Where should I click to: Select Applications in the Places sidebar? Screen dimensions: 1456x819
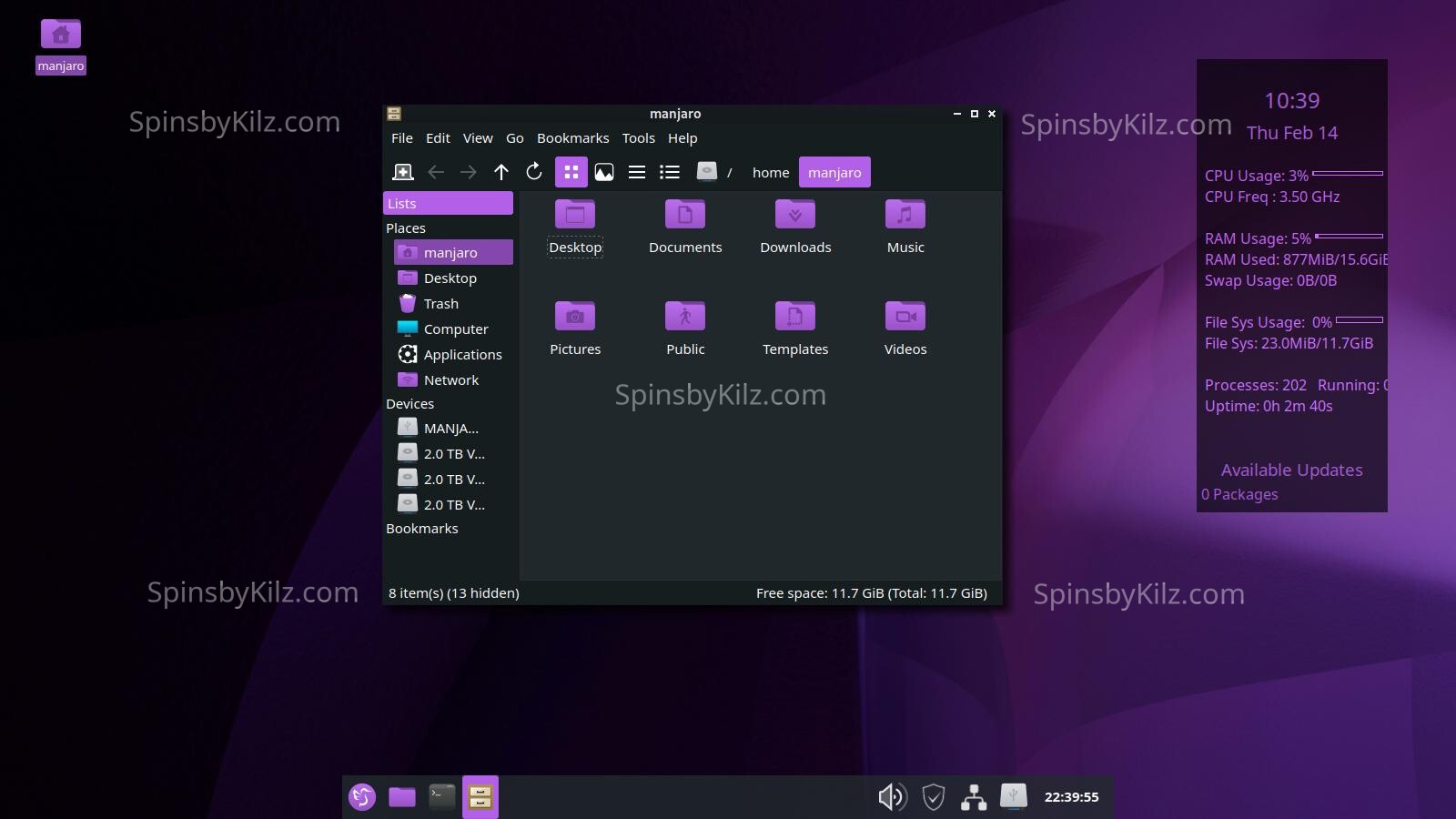462,355
